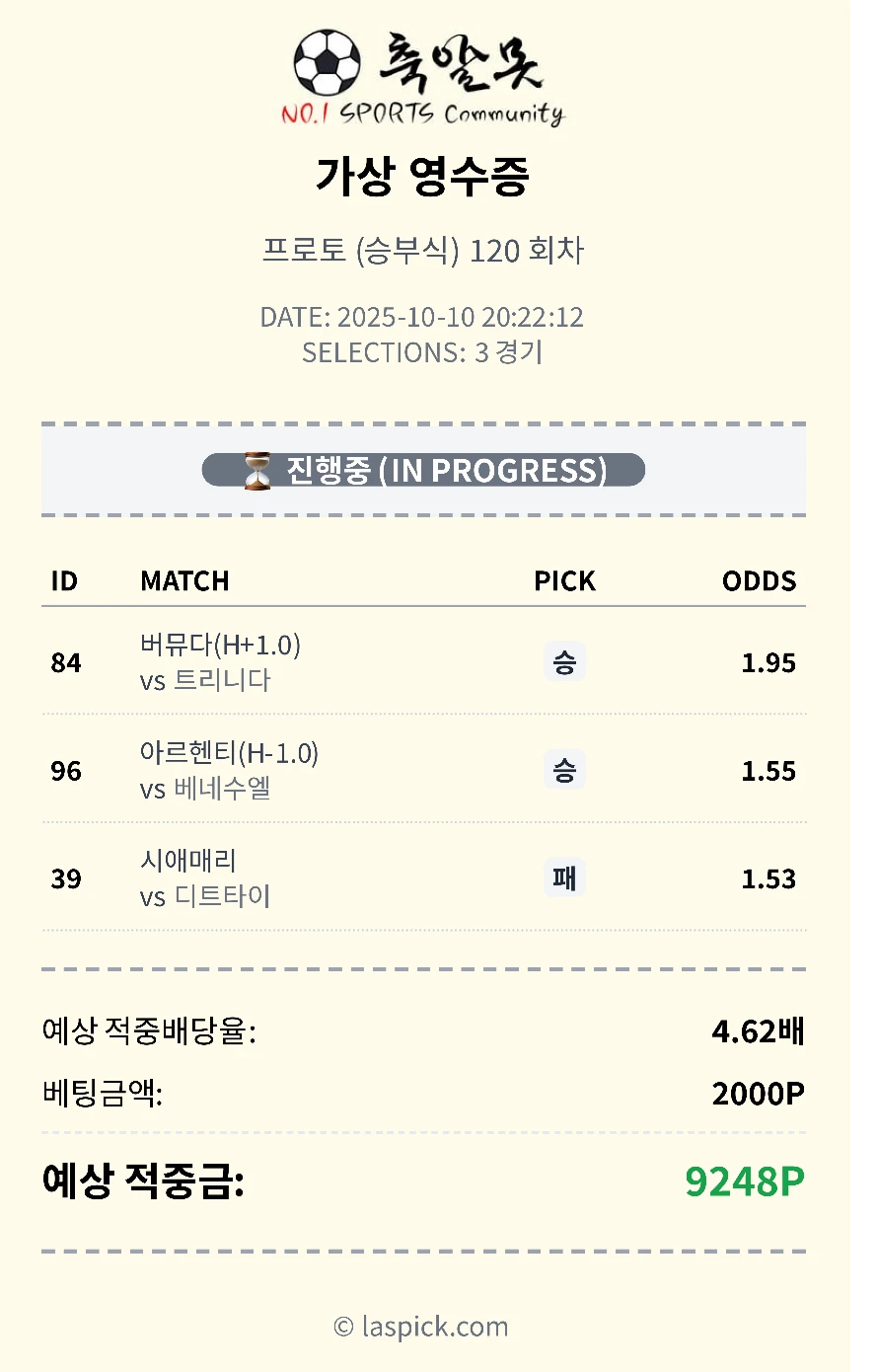Click the NO.1 SPORTS Community tagline

click(x=422, y=114)
